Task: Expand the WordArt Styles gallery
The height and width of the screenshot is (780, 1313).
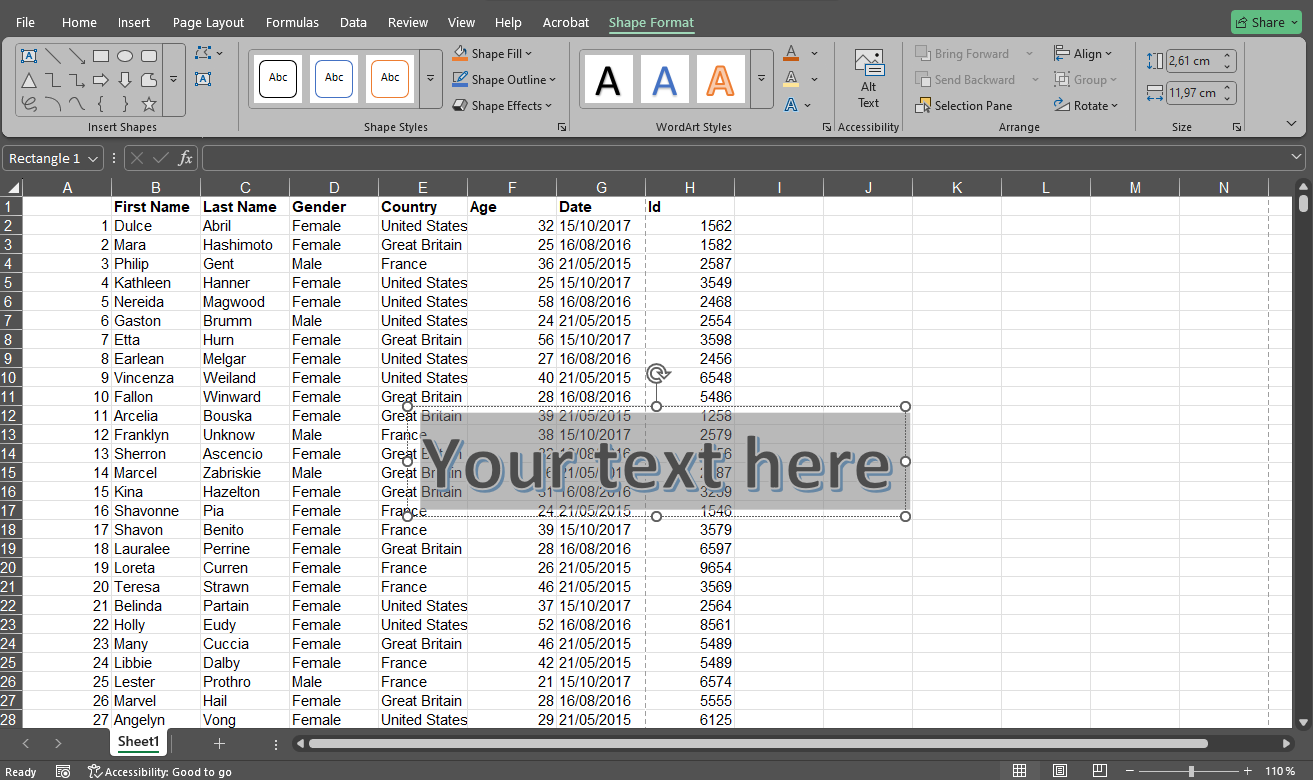Action: pos(761,79)
